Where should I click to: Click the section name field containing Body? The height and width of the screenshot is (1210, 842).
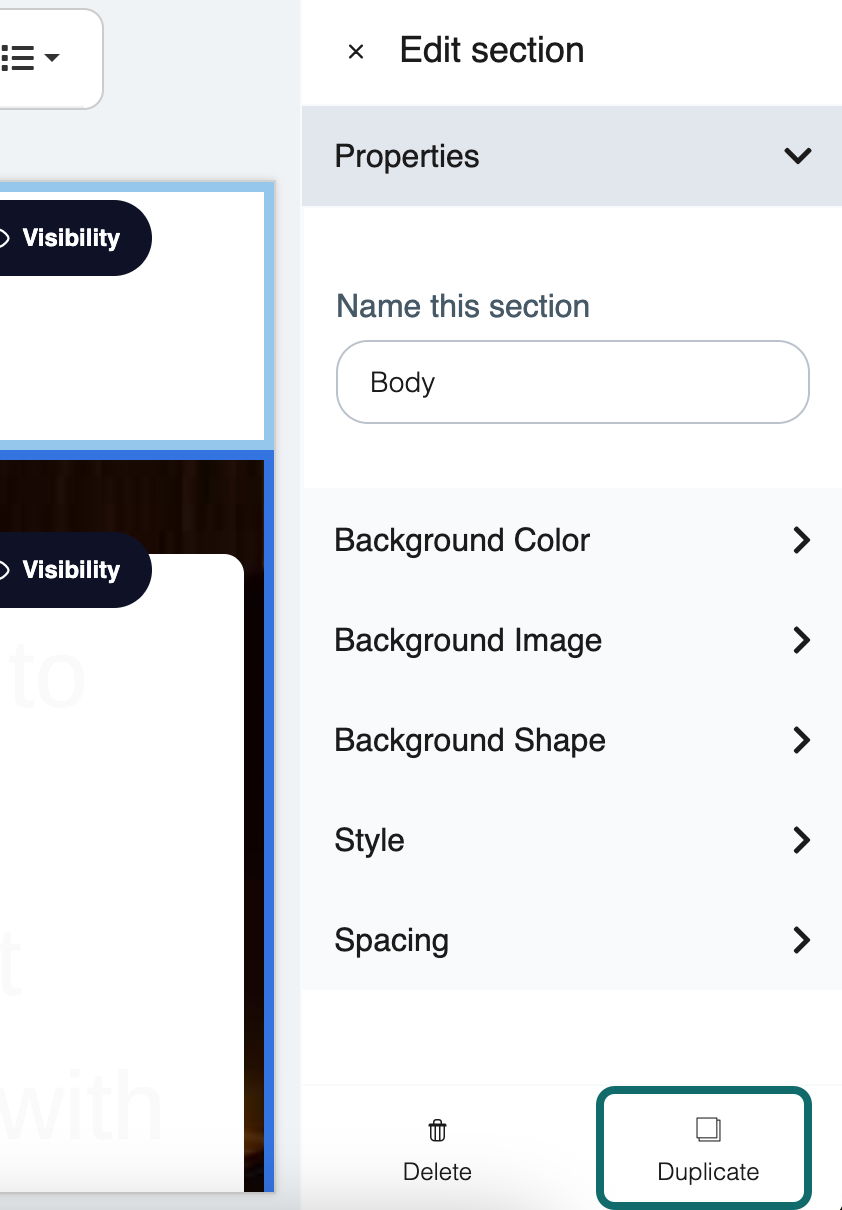(x=572, y=382)
